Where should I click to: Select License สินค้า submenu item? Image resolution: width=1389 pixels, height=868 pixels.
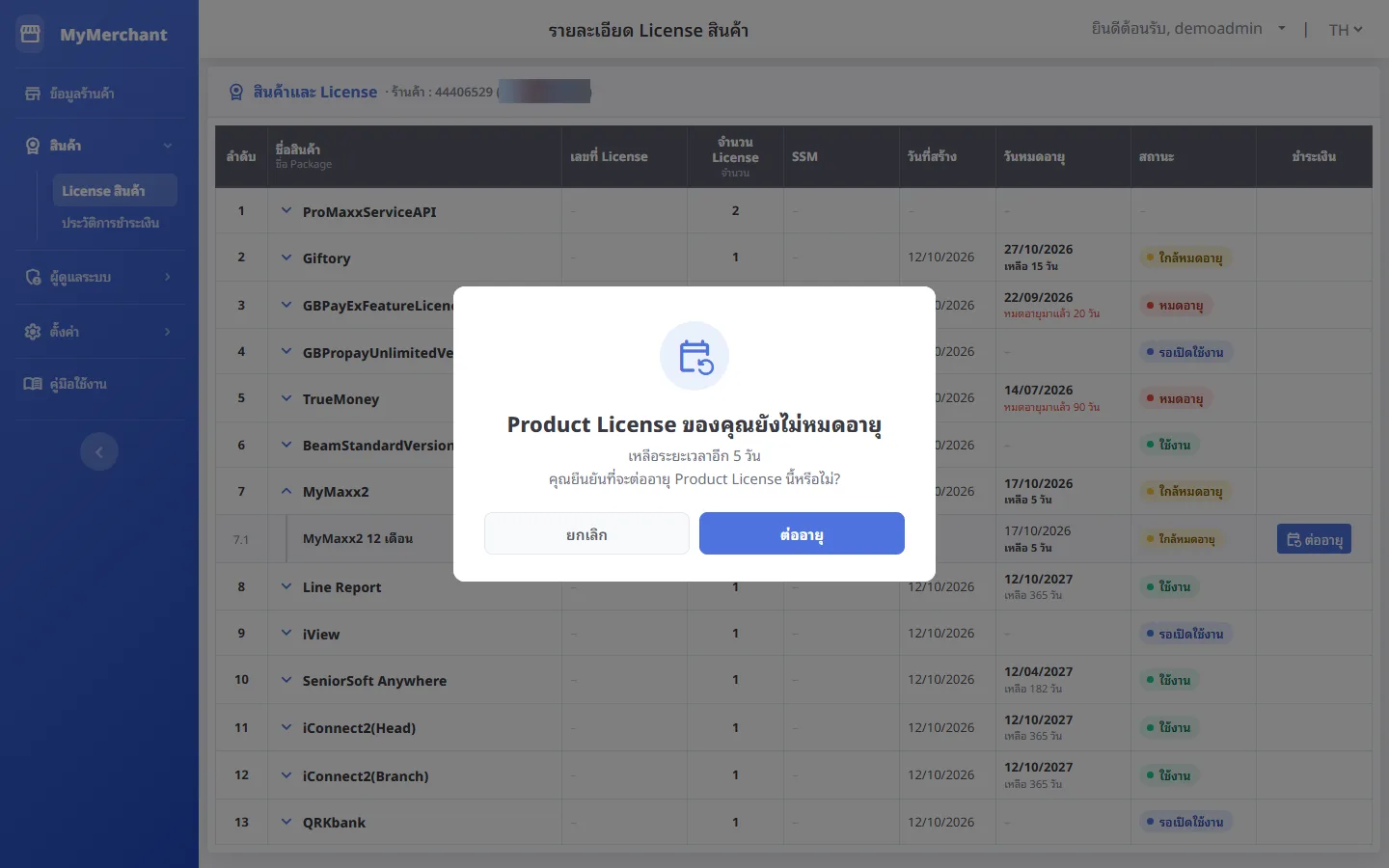pos(115,191)
